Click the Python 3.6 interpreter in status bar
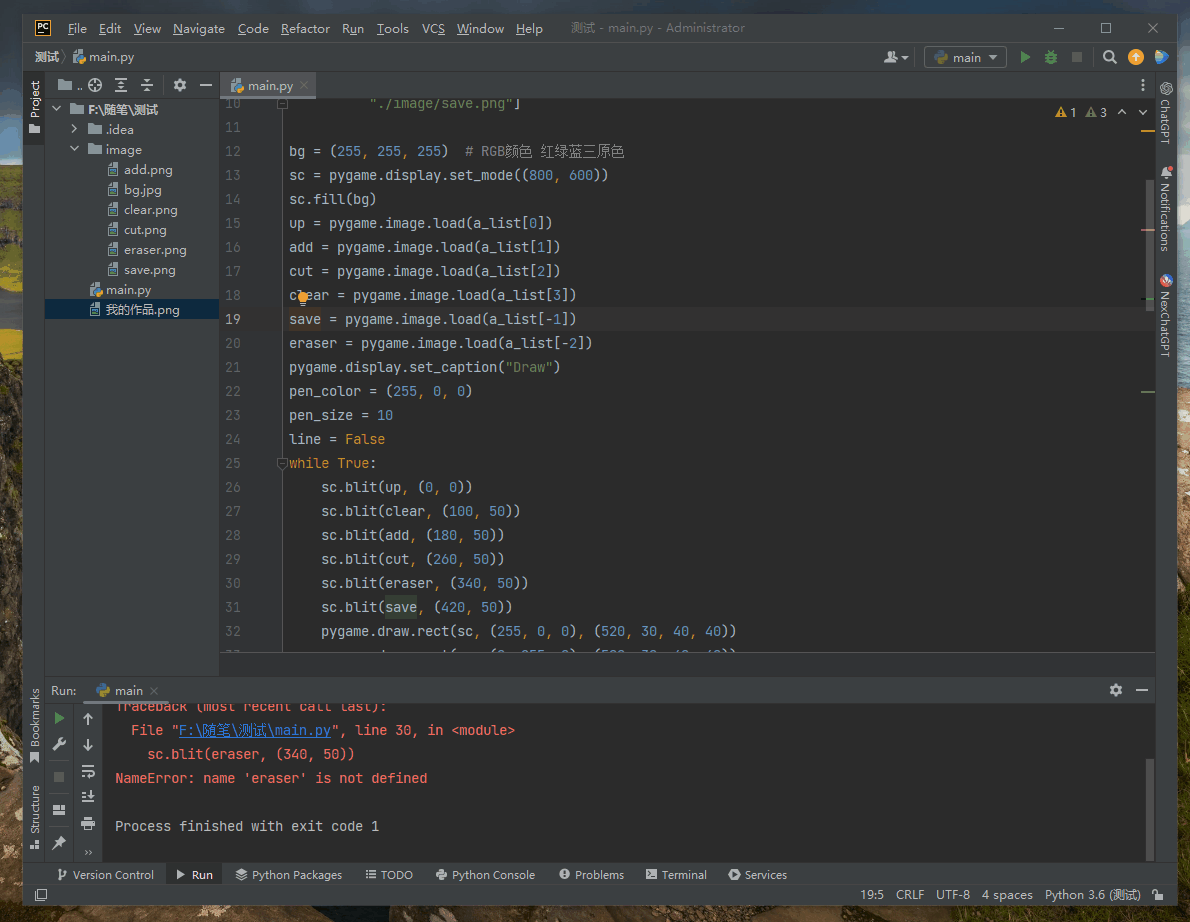1190x922 pixels. click(1092, 895)
